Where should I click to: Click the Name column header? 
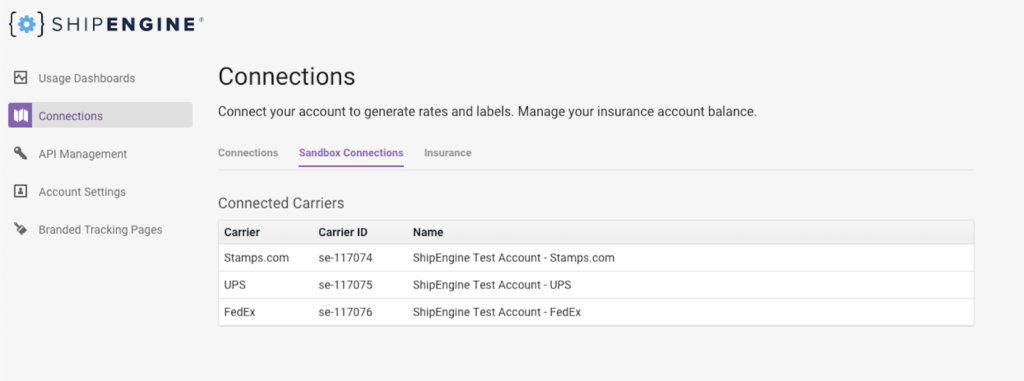(428, 232)
